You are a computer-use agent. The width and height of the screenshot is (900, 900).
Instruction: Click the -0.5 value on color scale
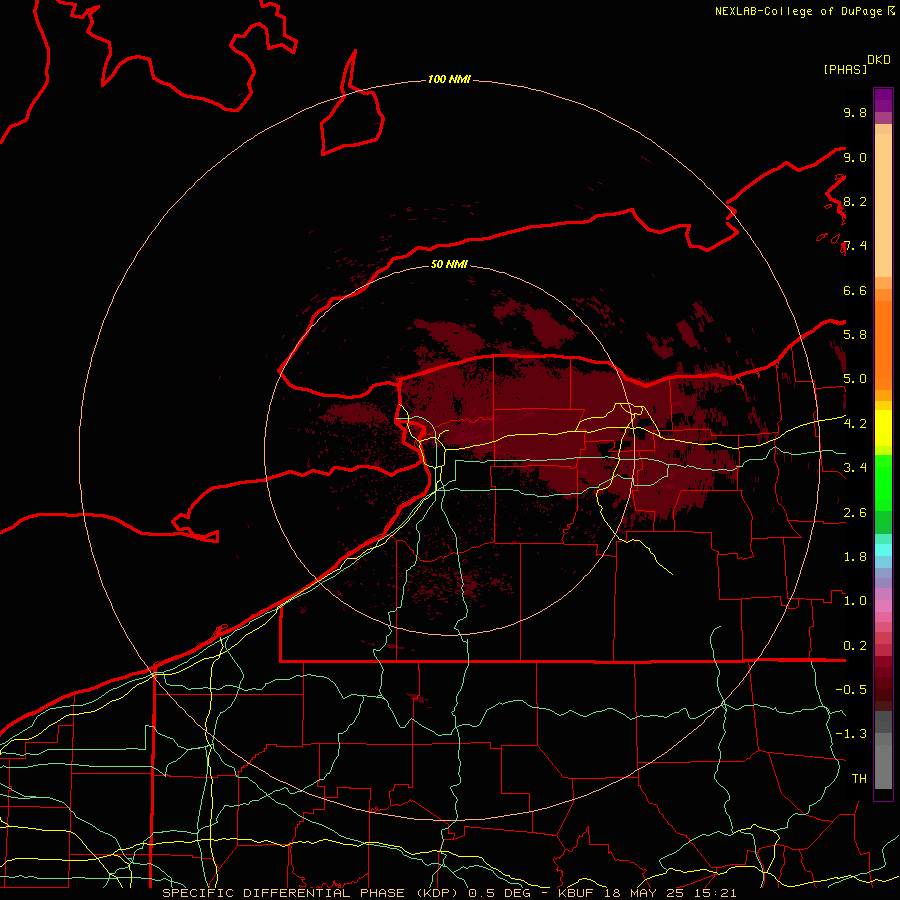pos(851,689)
